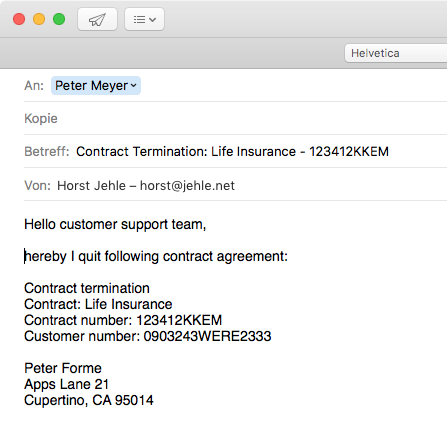The width and height of the screenshot is (447, 427).
Task: Zoom the window with the green button
Action: tap(59, 19)
